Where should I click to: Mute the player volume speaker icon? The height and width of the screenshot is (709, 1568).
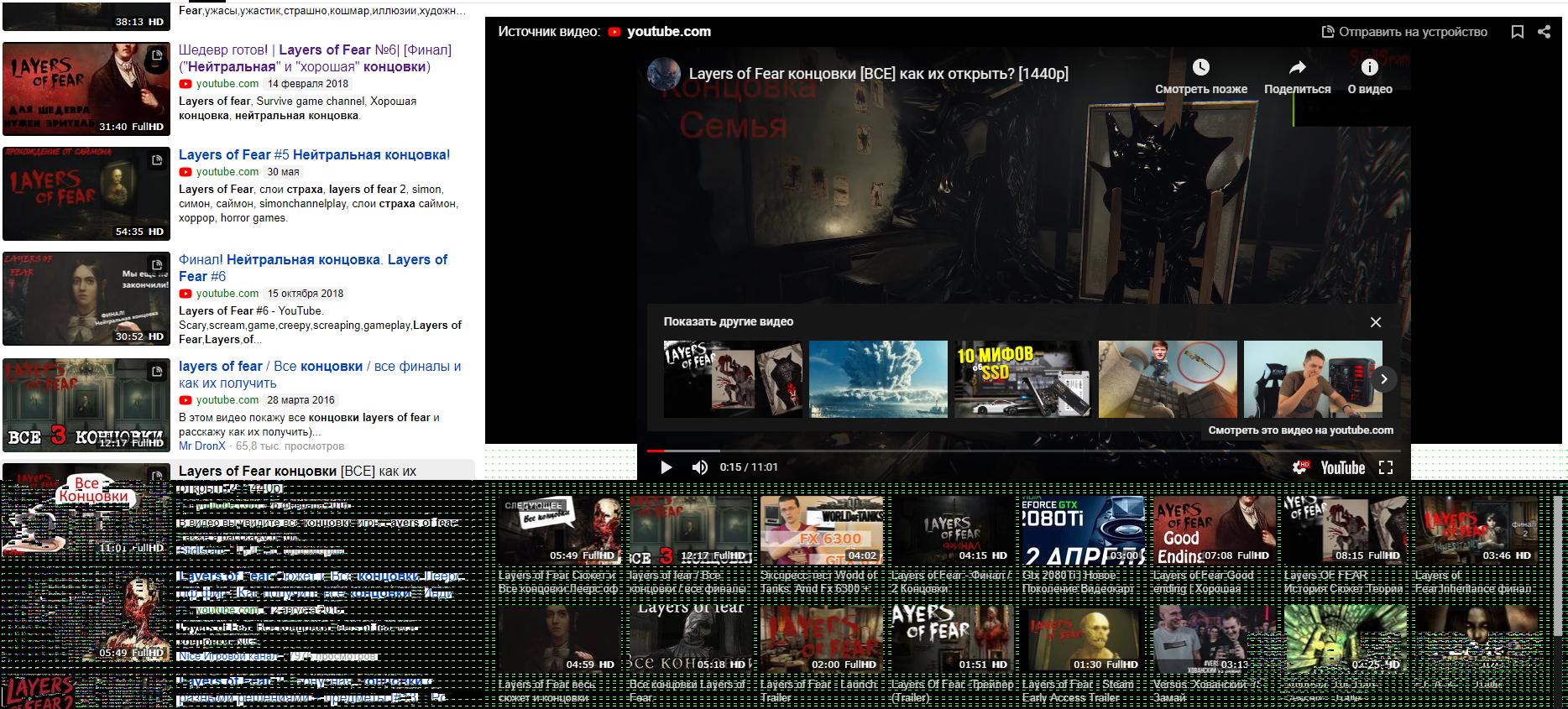click(699, 467)
